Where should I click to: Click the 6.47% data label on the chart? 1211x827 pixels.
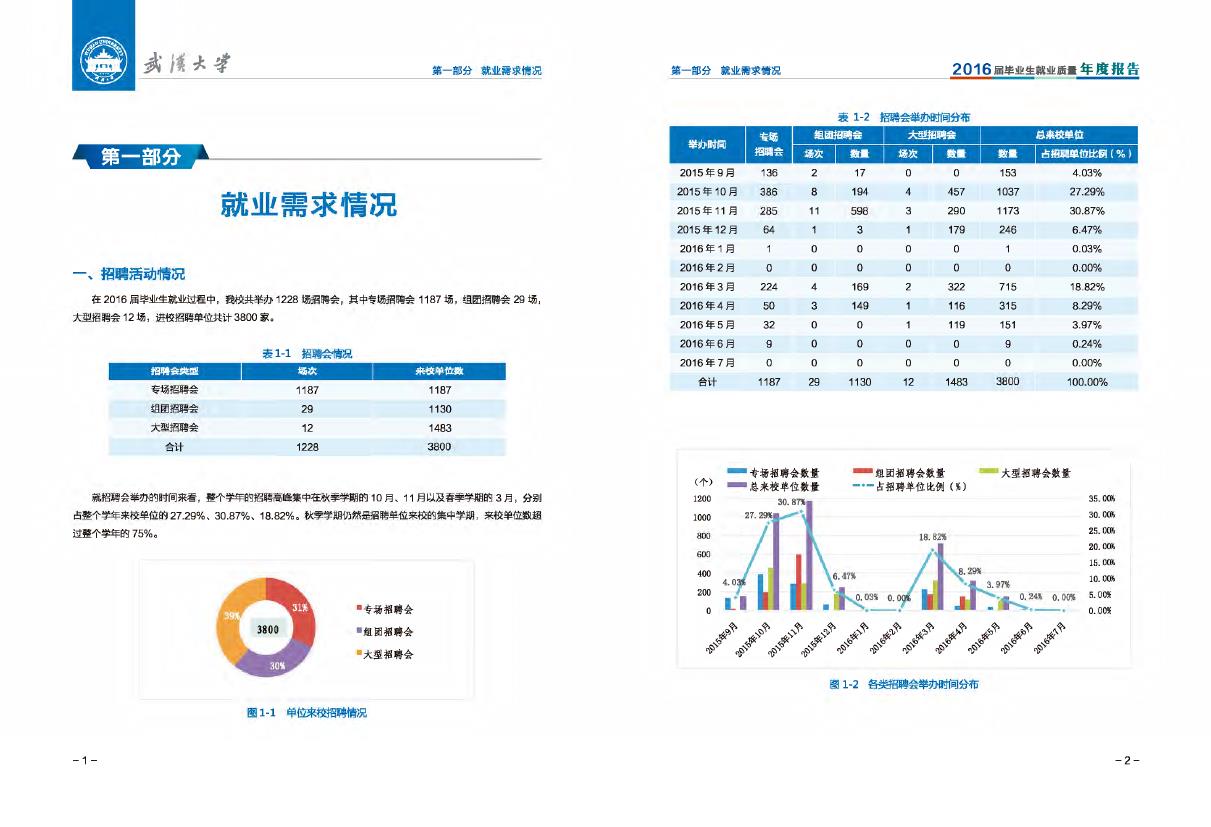(x=844, y=577)
